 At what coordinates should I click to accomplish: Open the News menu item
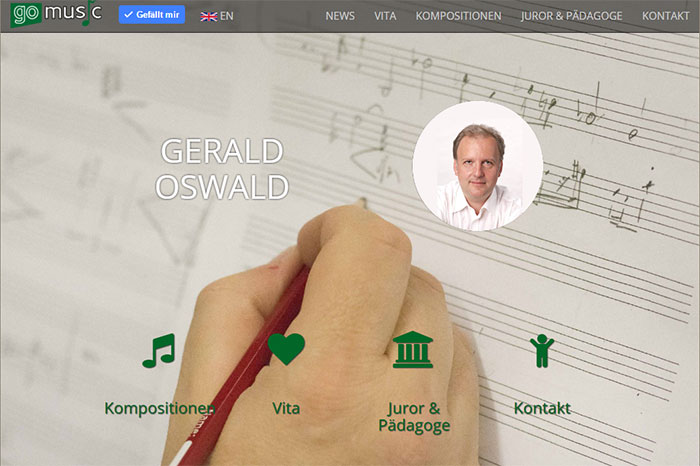pyautogui.click(x=340, y=16)
